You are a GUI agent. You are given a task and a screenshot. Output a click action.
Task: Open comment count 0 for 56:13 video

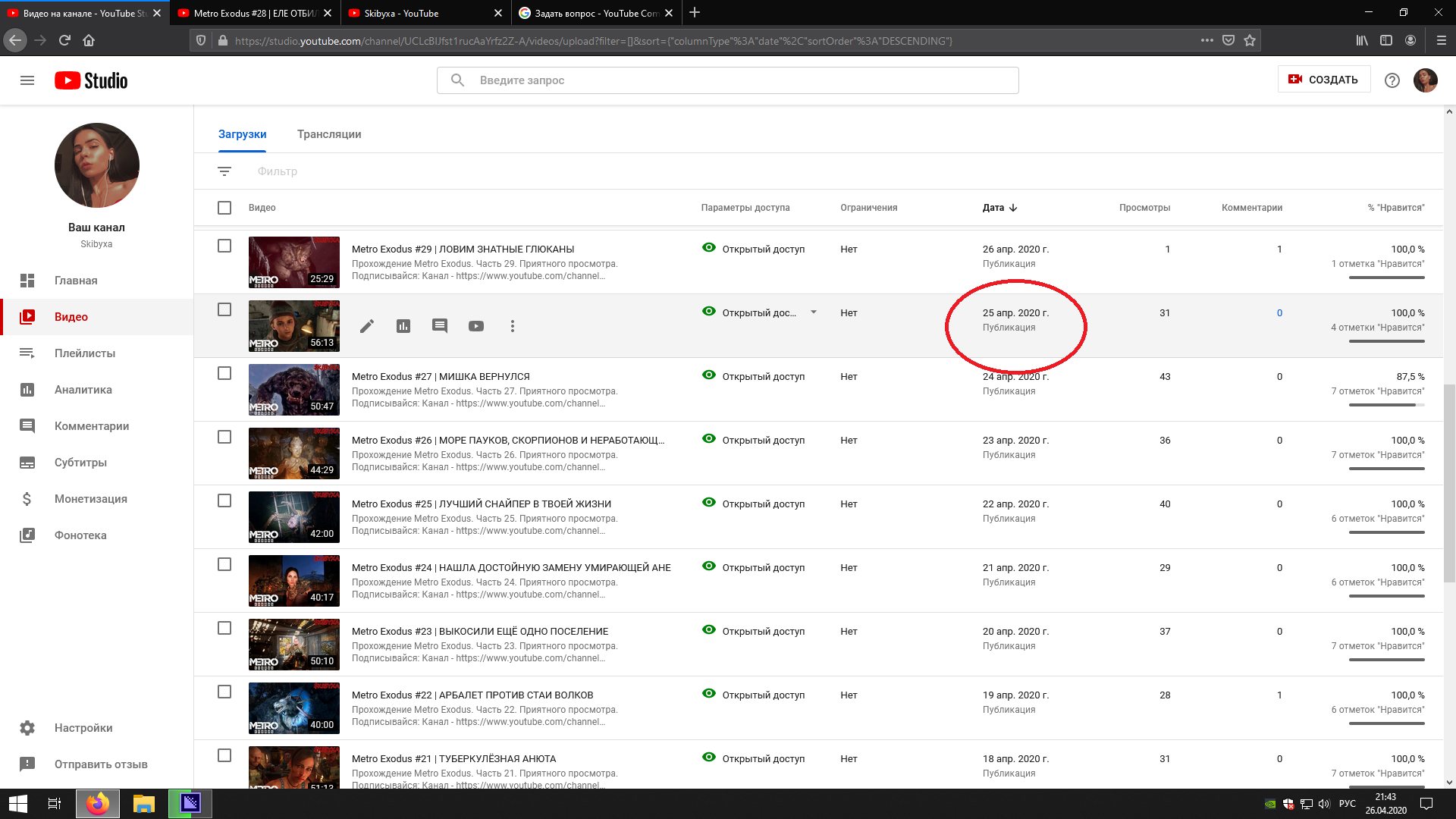pos(1279,312)
